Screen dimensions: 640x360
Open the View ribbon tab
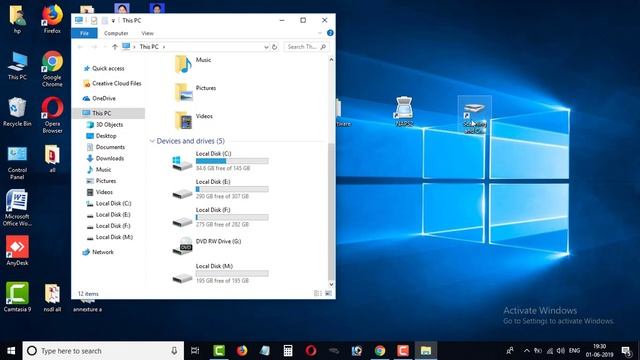coord(147,33)
